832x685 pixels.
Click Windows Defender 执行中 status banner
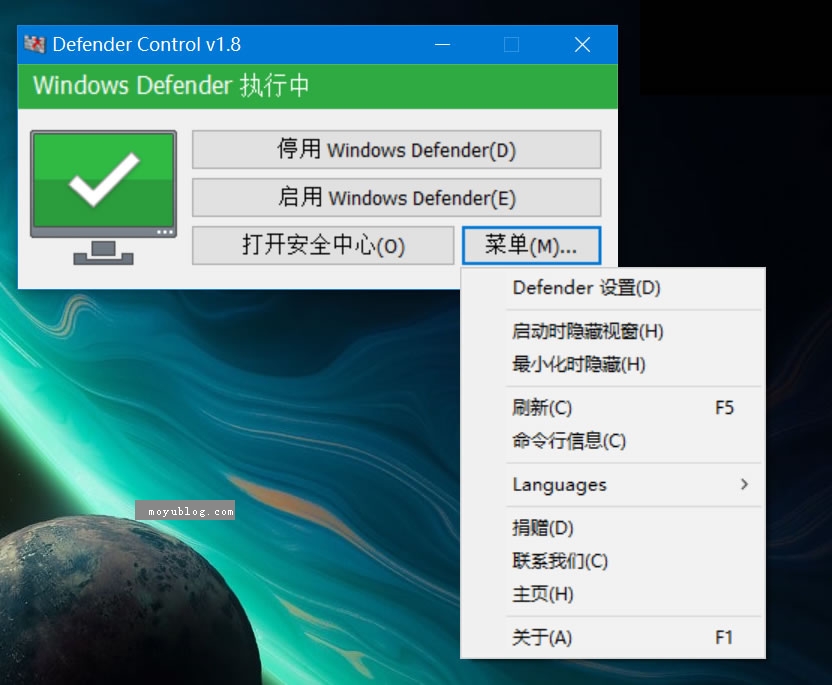pos(318,86)
